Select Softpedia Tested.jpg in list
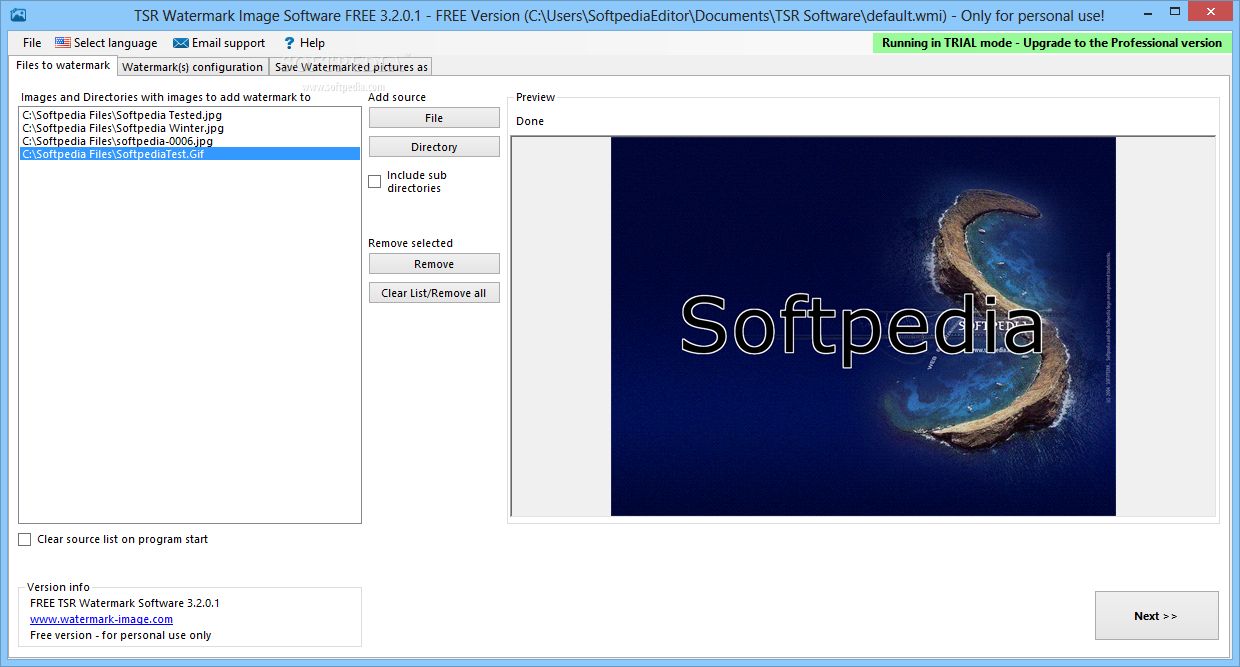The image size is (1240, 667). click(x=190, y=115)
